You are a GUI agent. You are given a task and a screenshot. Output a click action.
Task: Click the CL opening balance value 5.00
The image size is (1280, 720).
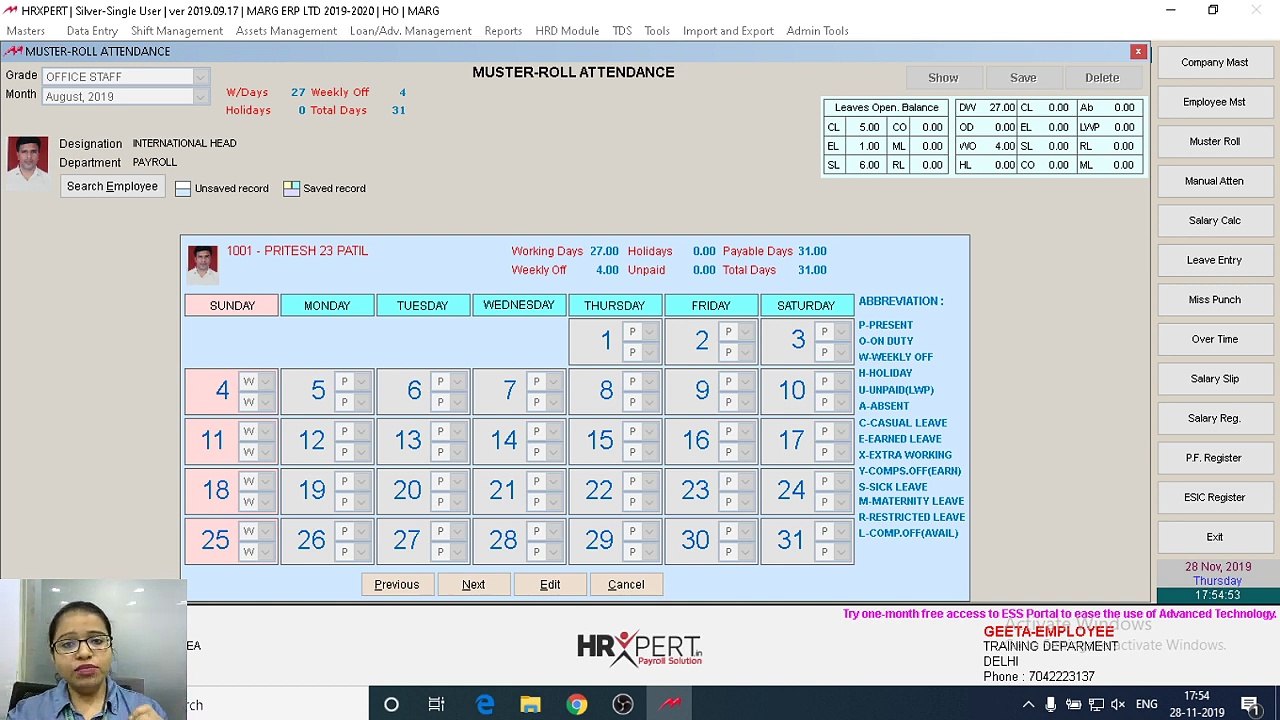(869, 127)
